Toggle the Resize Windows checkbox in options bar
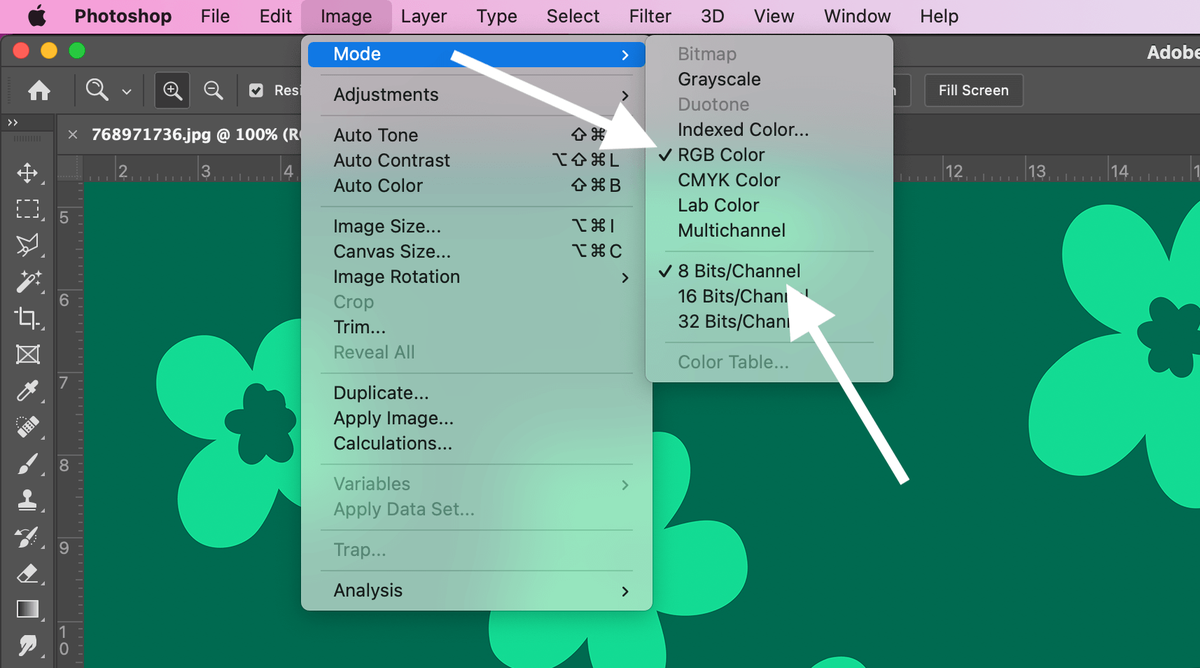The height and width of the screenshot is (668, 1200). pyautogui.click(x=256, y=91)
